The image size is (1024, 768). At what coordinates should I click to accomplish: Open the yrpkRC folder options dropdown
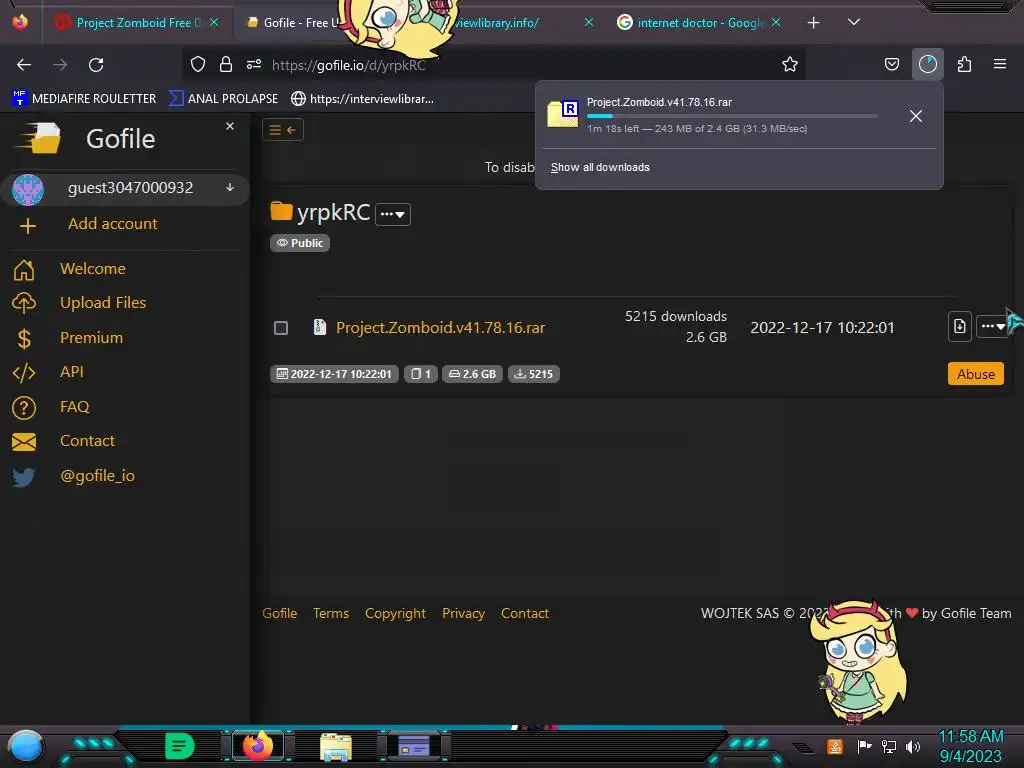(392, 214)
